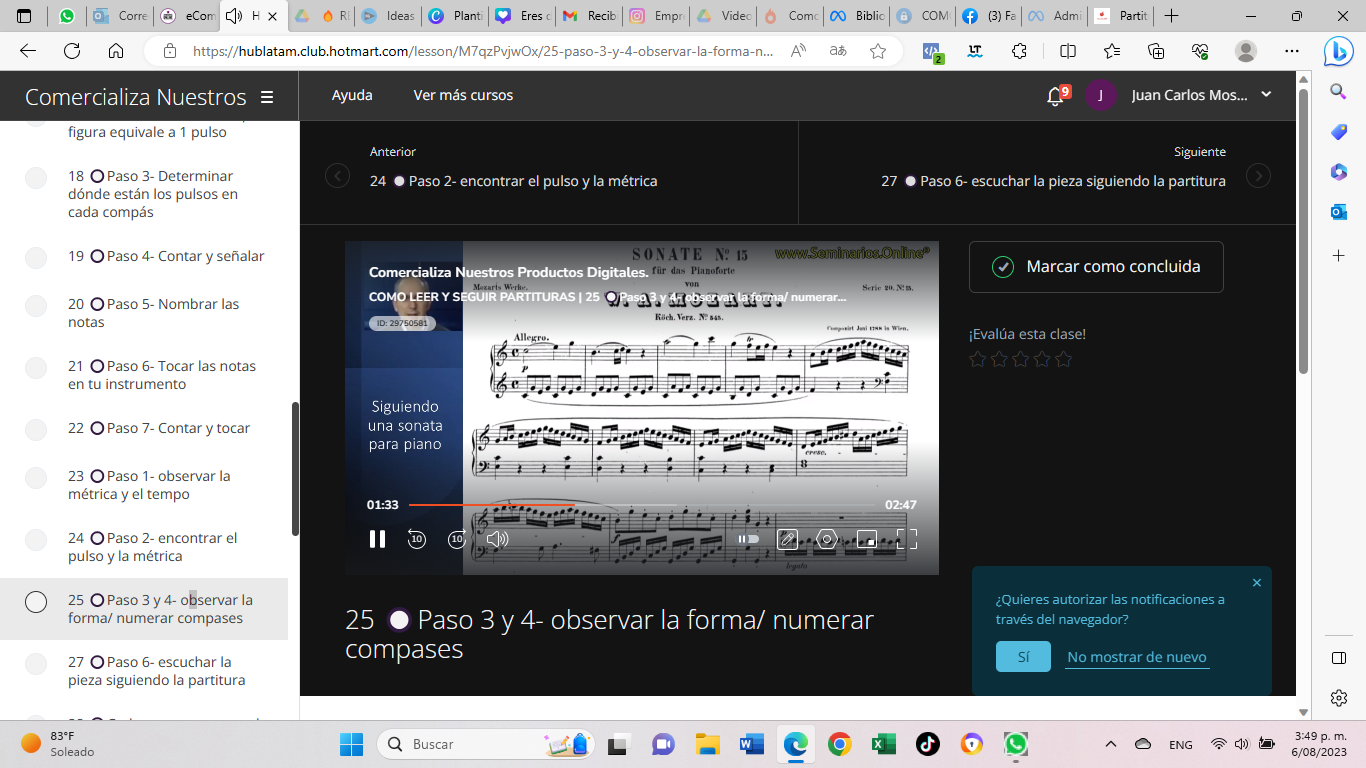Show hidden system tray icons
Viewport: 1366px width, 768px height.
point(1111,744)
